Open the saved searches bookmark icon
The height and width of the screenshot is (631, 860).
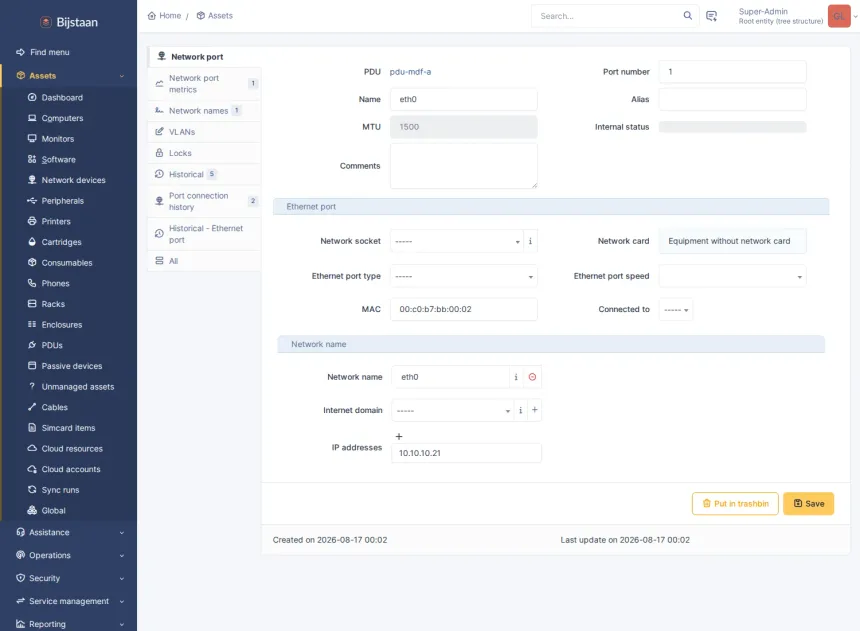[711, 16]
